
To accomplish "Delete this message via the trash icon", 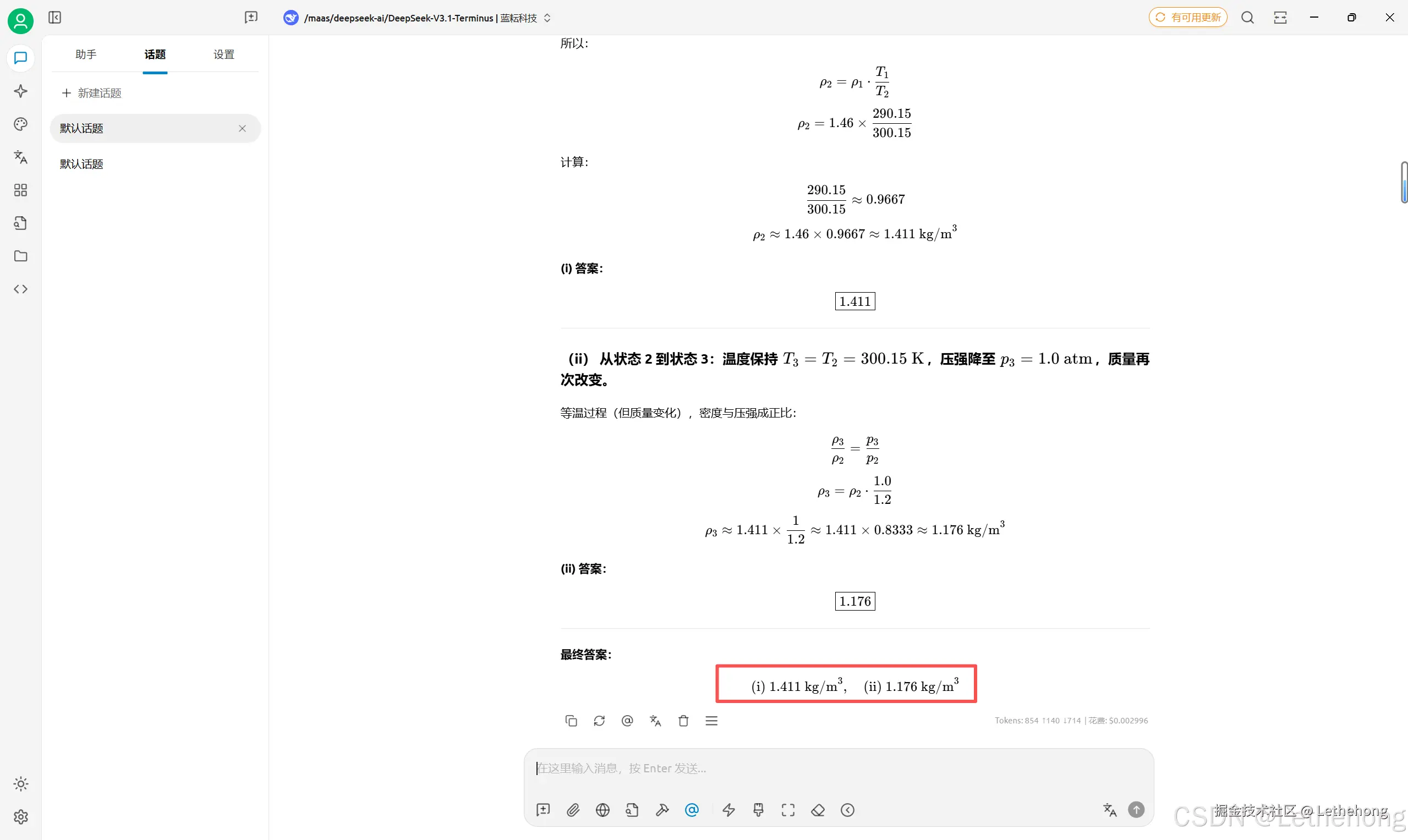I will click(x=683, y=720).
